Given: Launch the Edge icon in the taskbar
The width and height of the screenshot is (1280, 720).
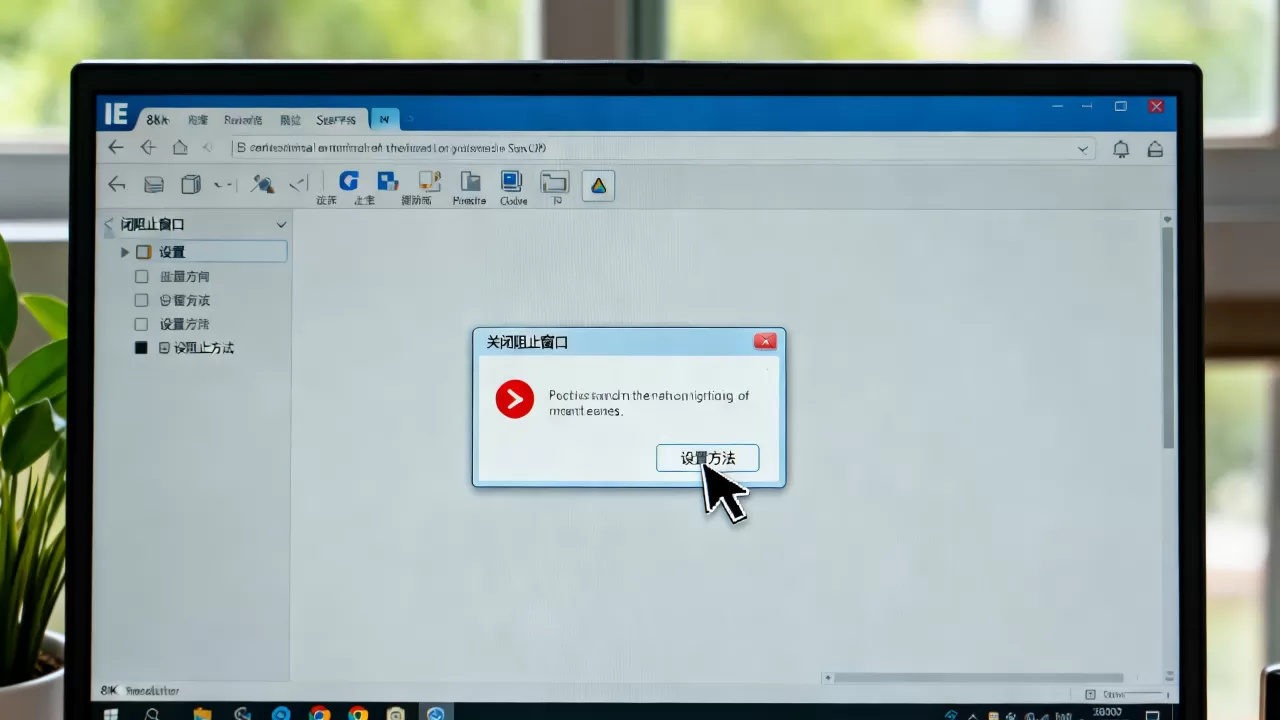Looking at the screenshot, I should coord(281,714).
